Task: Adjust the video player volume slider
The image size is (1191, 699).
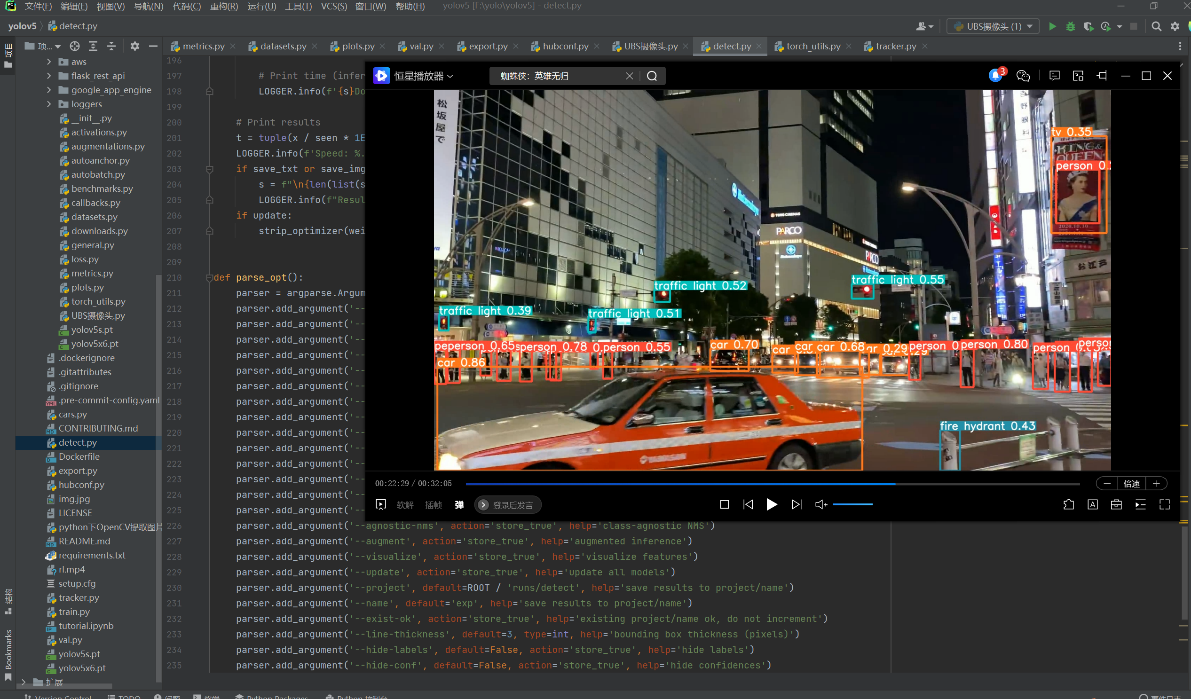Action: pyautogui.click(x=852, y=505)
